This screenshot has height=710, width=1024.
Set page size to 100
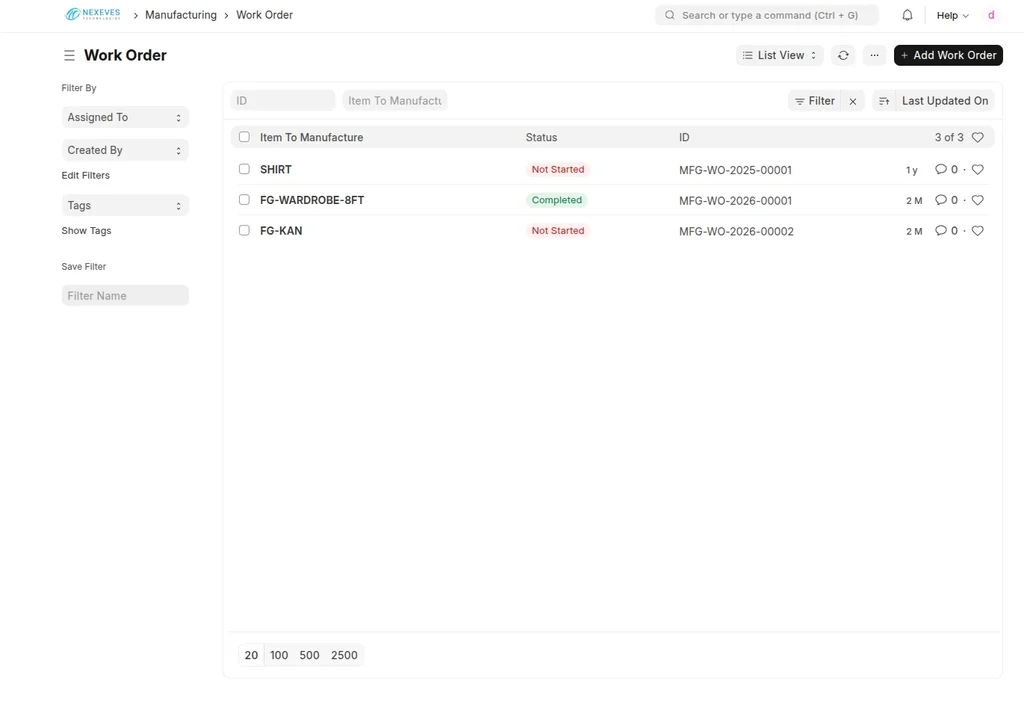[279, 655]
